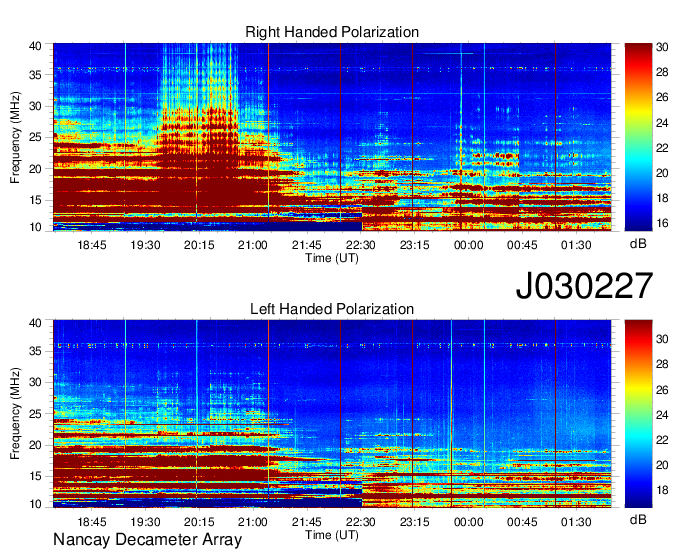Image resolution: width=680 pixels, height=552 pixels.
Task: Click the 35 MHz tick on upper plot
Action: [x=35, y=75]
